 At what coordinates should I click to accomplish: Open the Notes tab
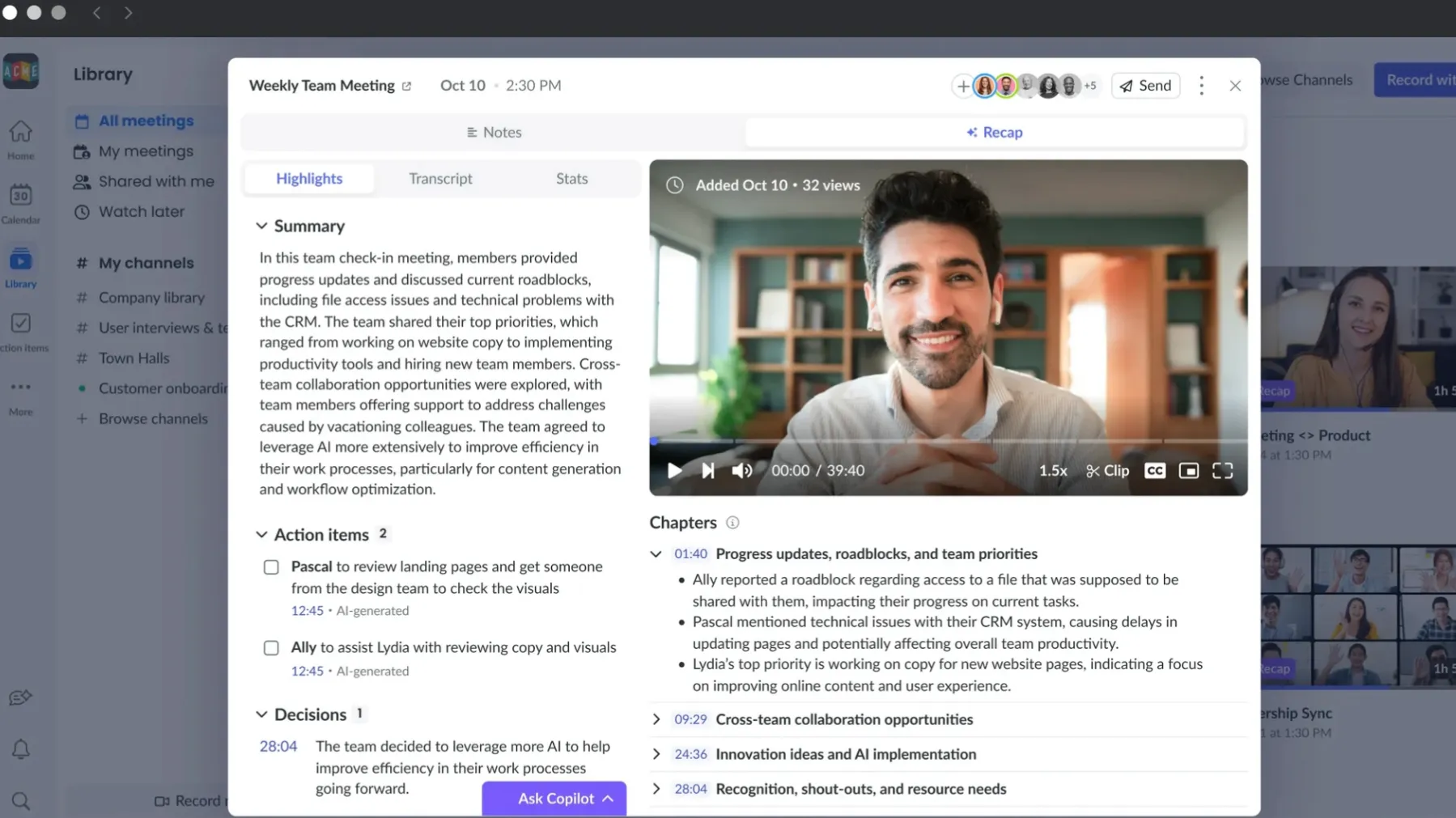point(494,132)
